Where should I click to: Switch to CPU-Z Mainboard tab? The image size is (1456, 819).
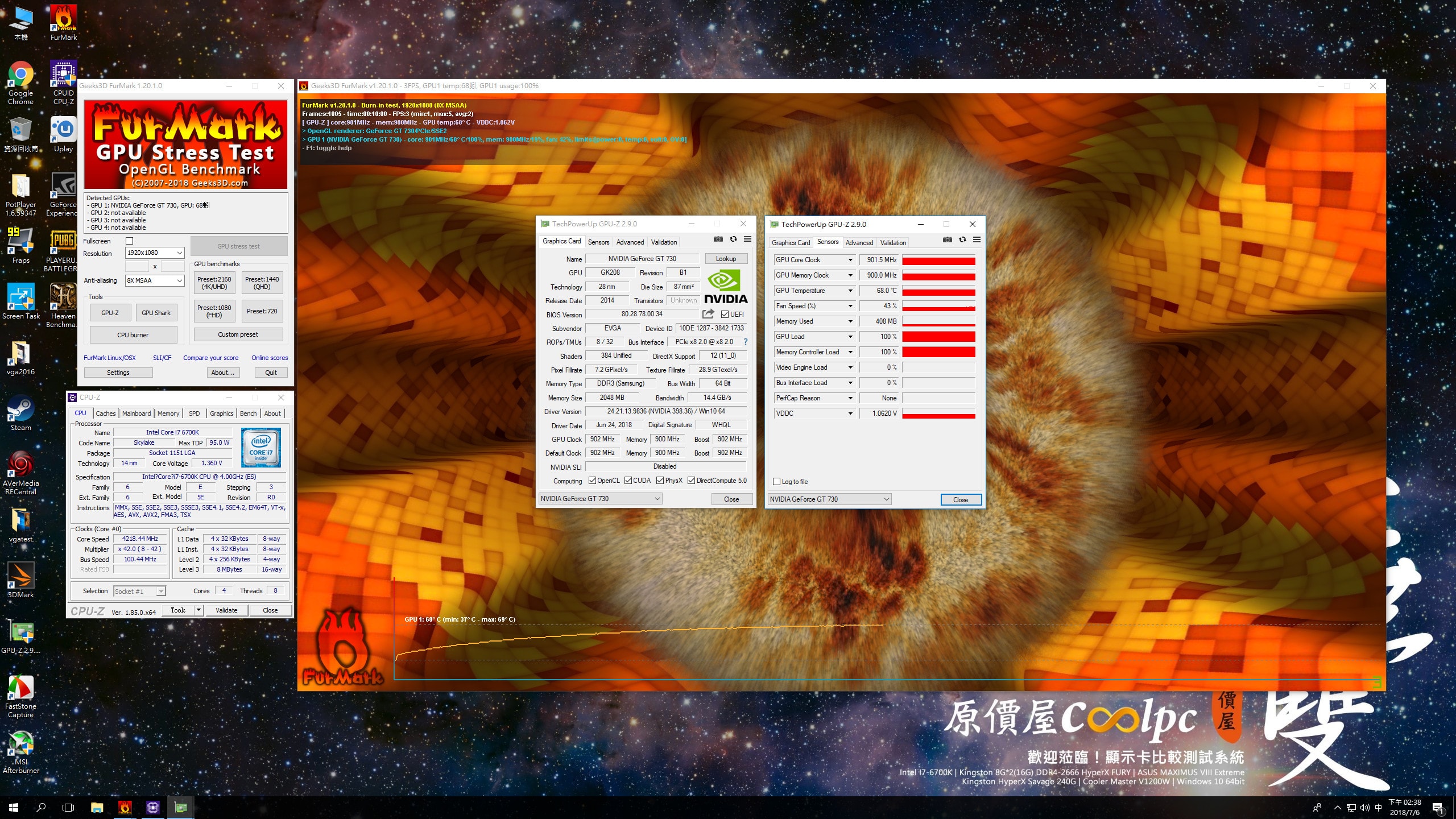136,413
